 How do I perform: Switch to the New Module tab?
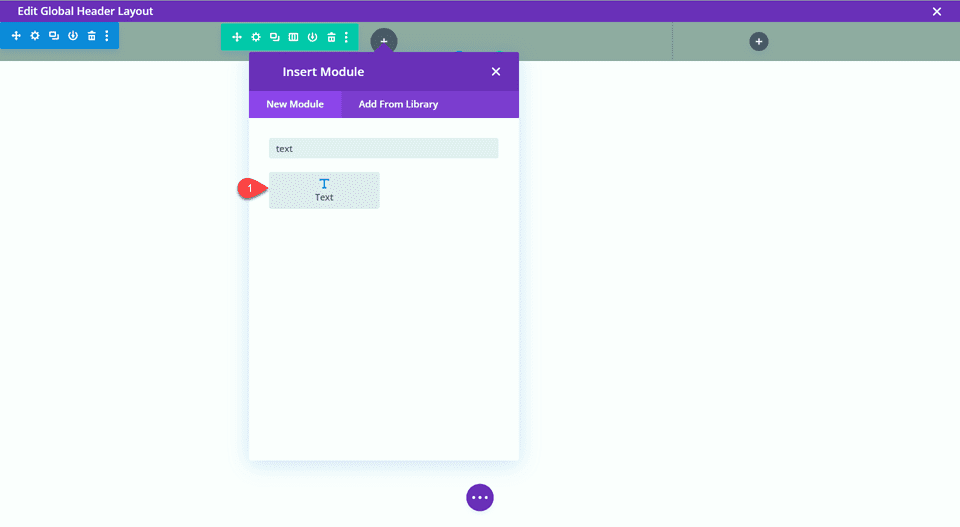coord(295,104)
